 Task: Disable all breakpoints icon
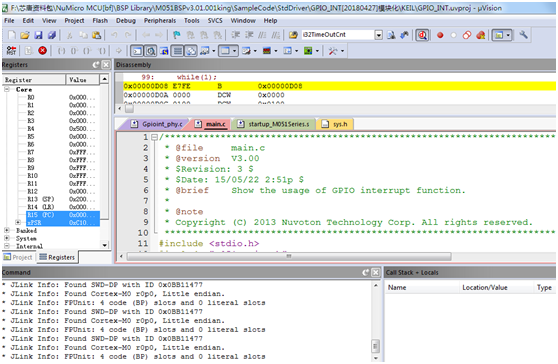click(x=467, y=35)
